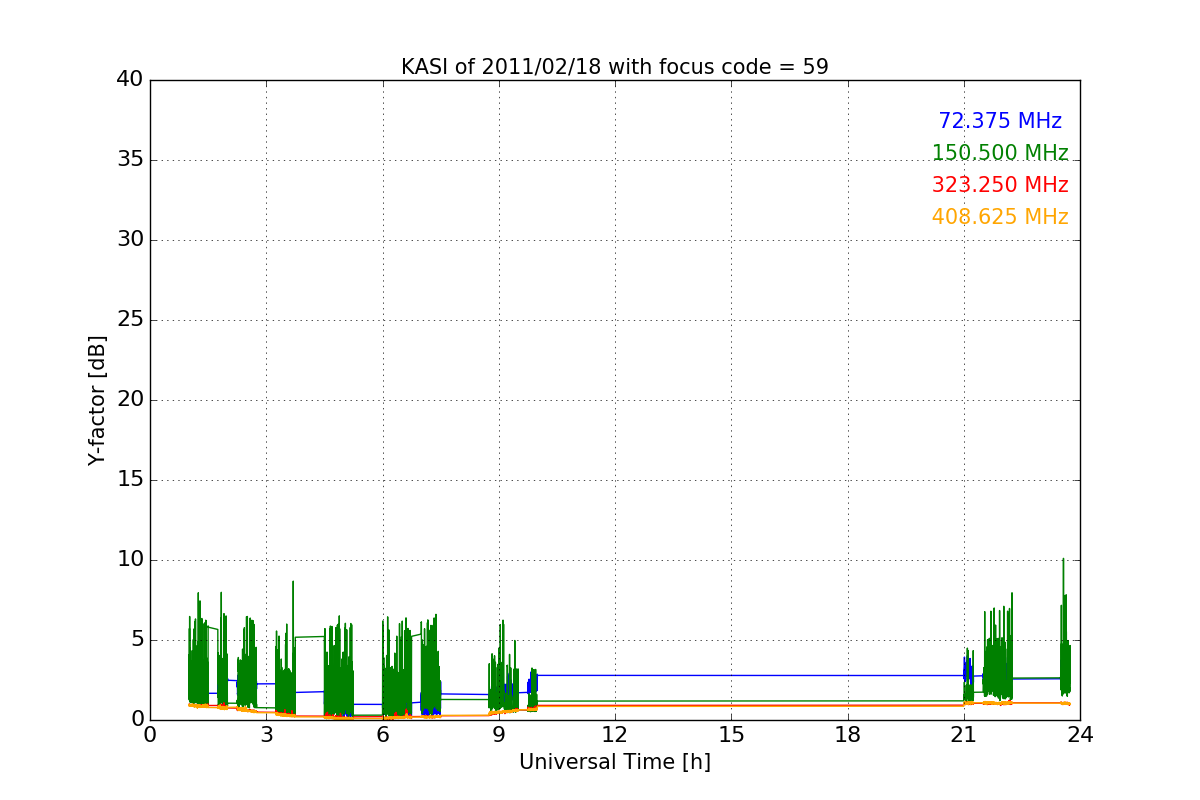Click y-axis tick label 15

coord(130,480)
